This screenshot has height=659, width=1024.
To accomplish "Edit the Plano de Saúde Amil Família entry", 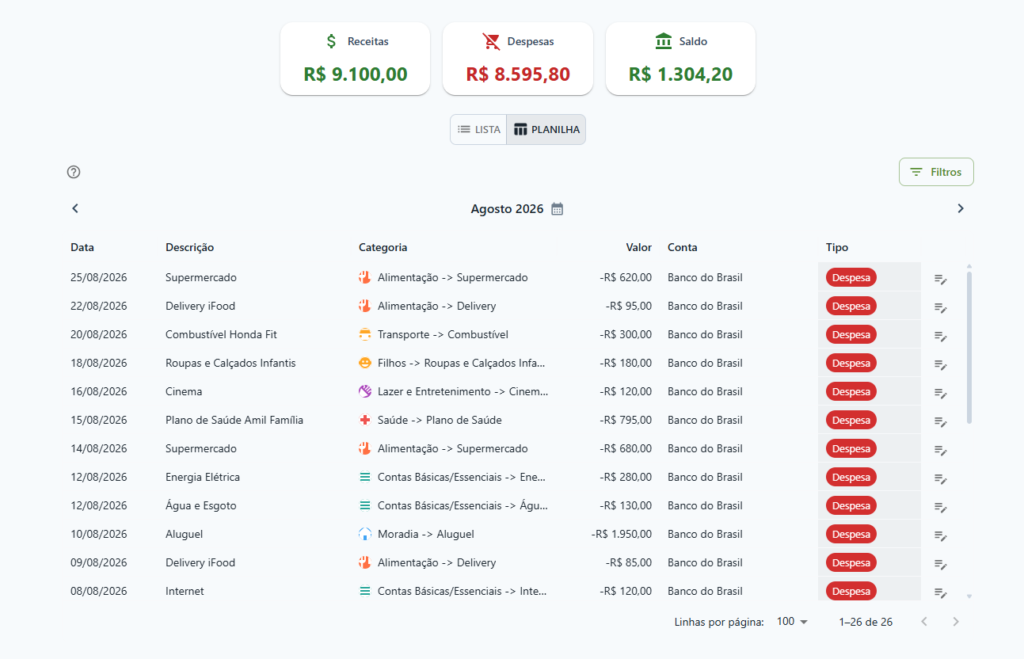I will tap(940, 421).
